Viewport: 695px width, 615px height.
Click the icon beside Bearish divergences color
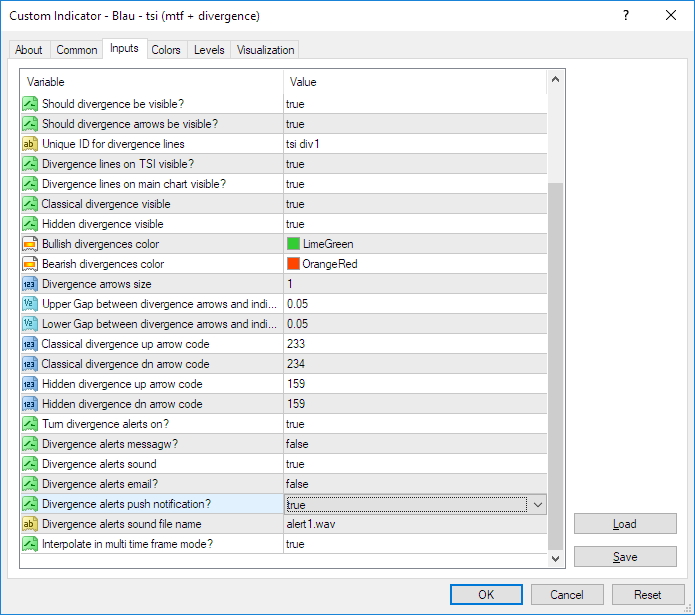pos(30,264)
